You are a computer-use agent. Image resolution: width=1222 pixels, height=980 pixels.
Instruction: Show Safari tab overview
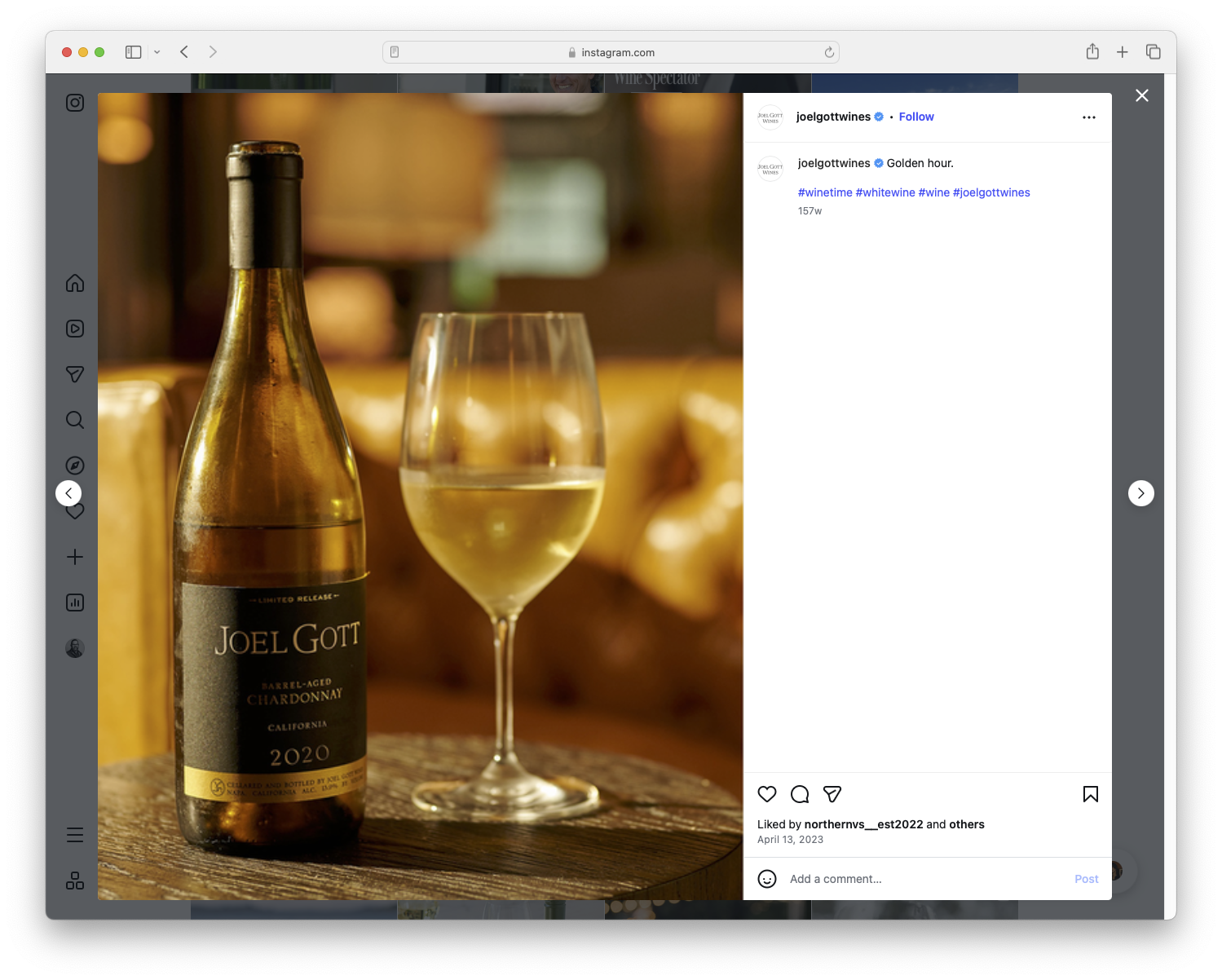tap(1153, 52)
